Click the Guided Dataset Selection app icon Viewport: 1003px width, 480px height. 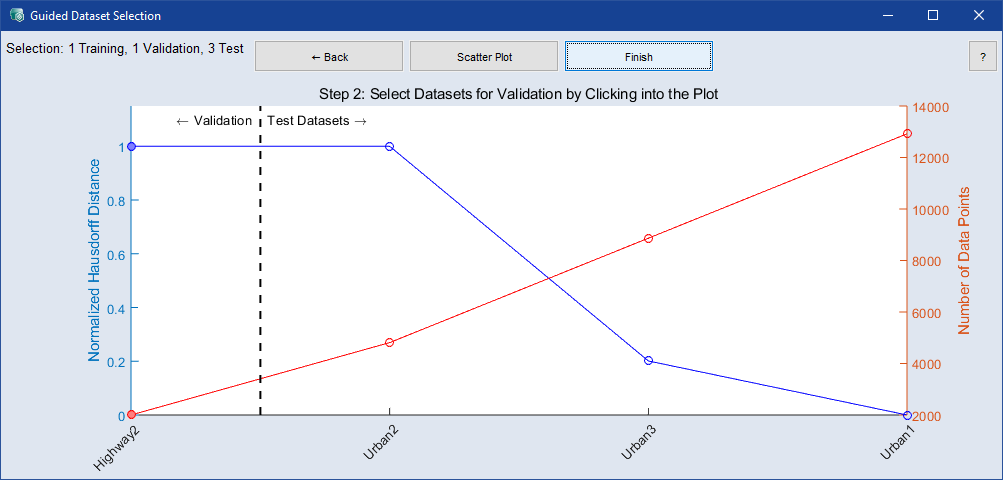(x=17, y=16)
